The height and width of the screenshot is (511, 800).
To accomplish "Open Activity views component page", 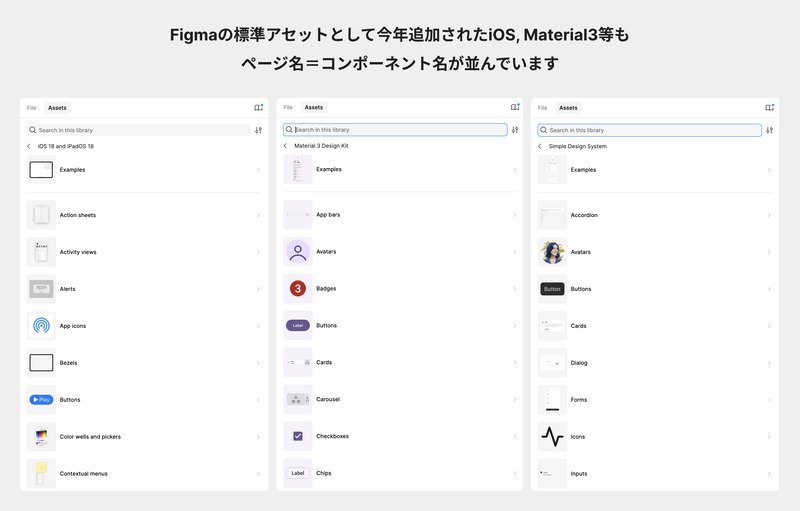I will [144, 252].
